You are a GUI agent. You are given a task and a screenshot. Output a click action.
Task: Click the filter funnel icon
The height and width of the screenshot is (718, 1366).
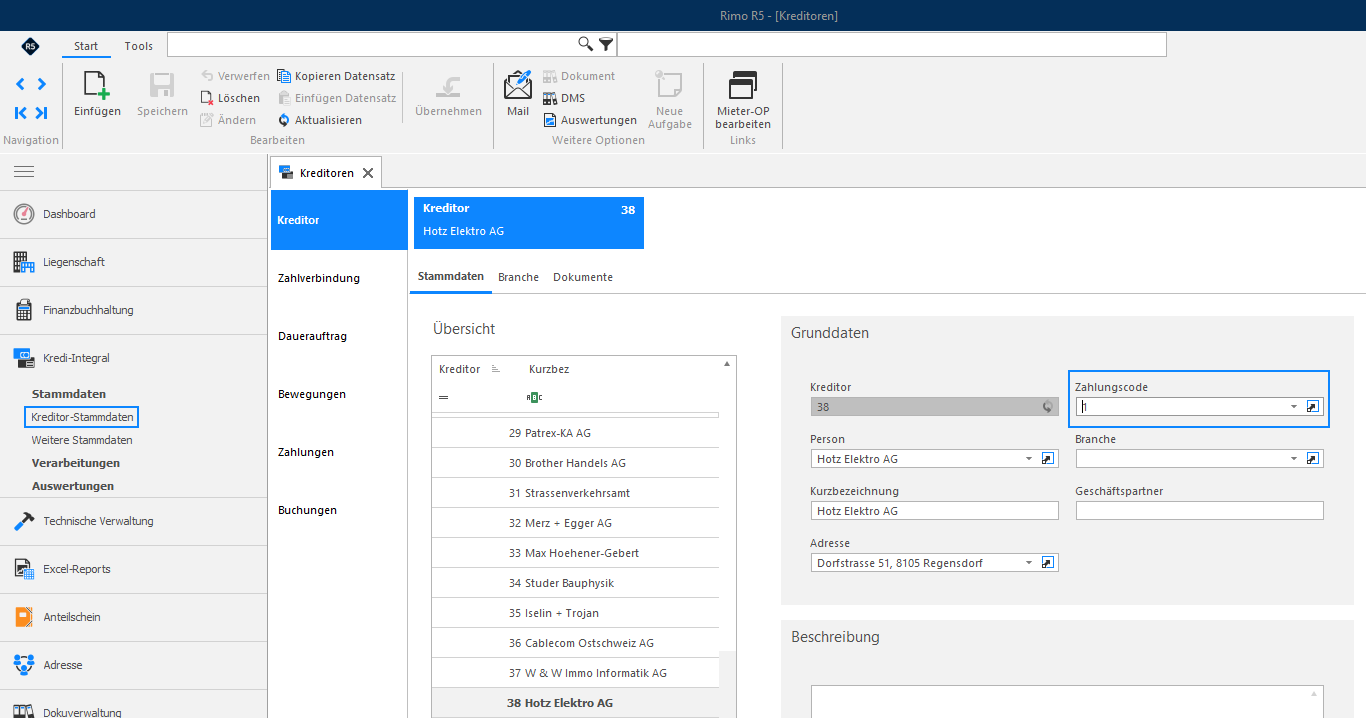pyautogui.click(x=606, y=44)
